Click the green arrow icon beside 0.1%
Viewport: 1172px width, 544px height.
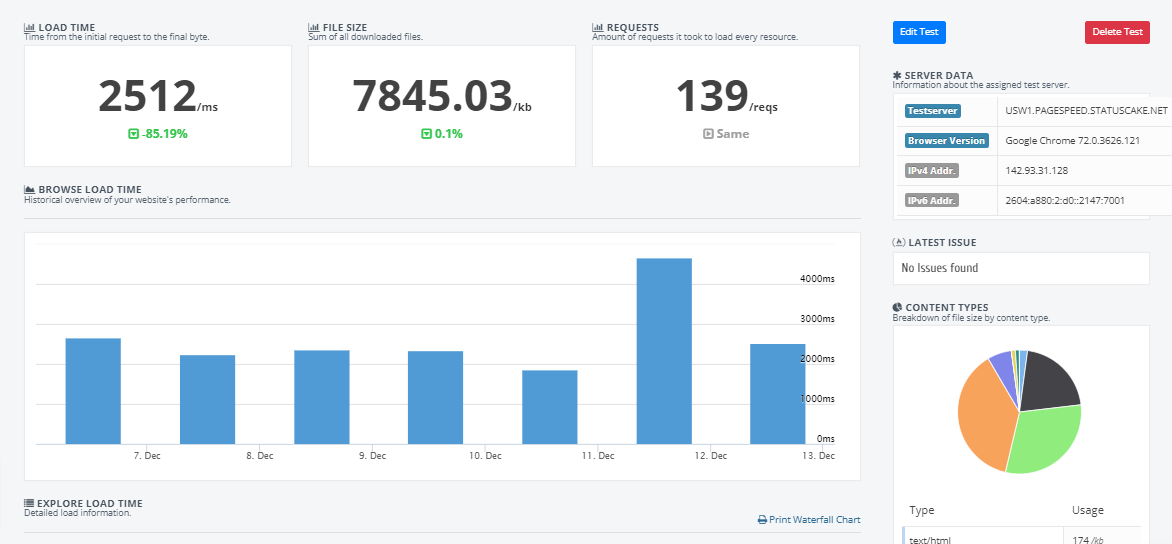pyautogui.click(x=426, y=134)
